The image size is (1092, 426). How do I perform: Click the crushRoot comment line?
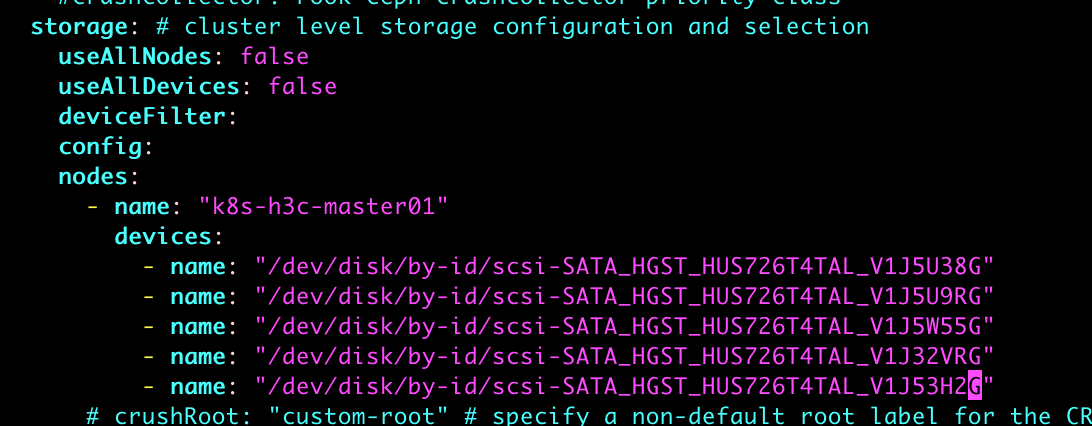click(x=588, y=416)
